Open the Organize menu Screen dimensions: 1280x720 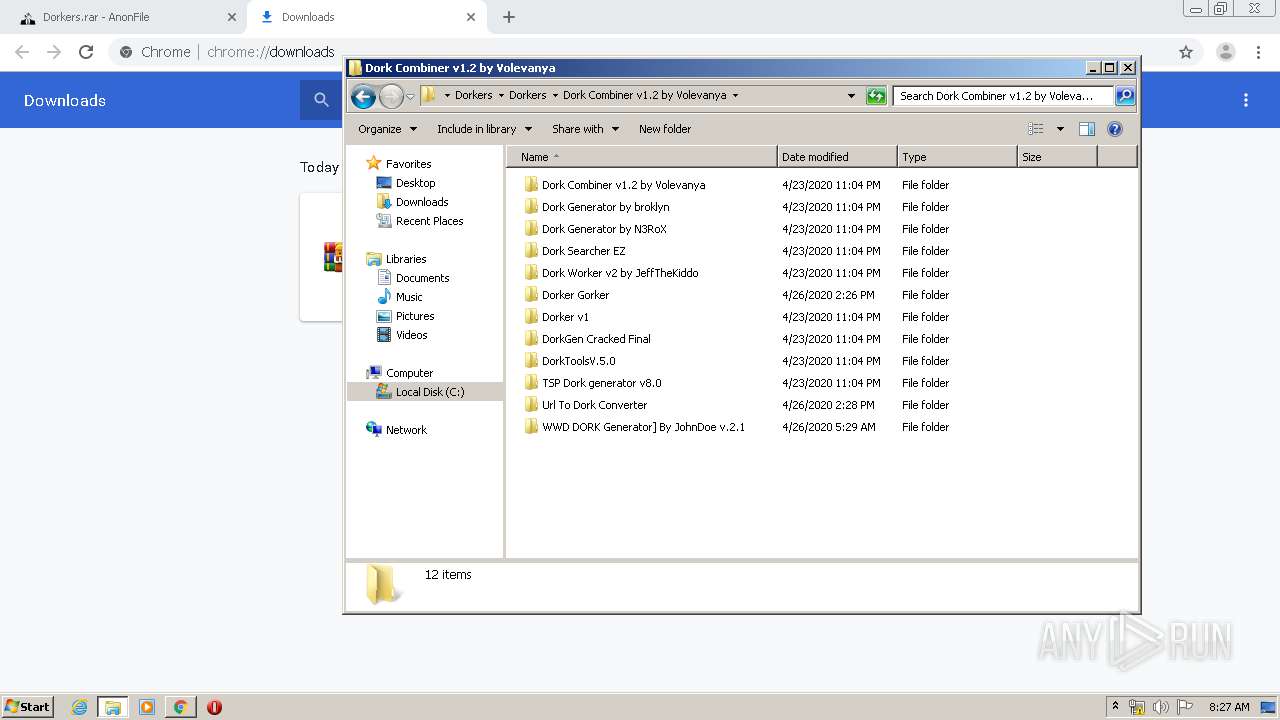pos(387,129)
